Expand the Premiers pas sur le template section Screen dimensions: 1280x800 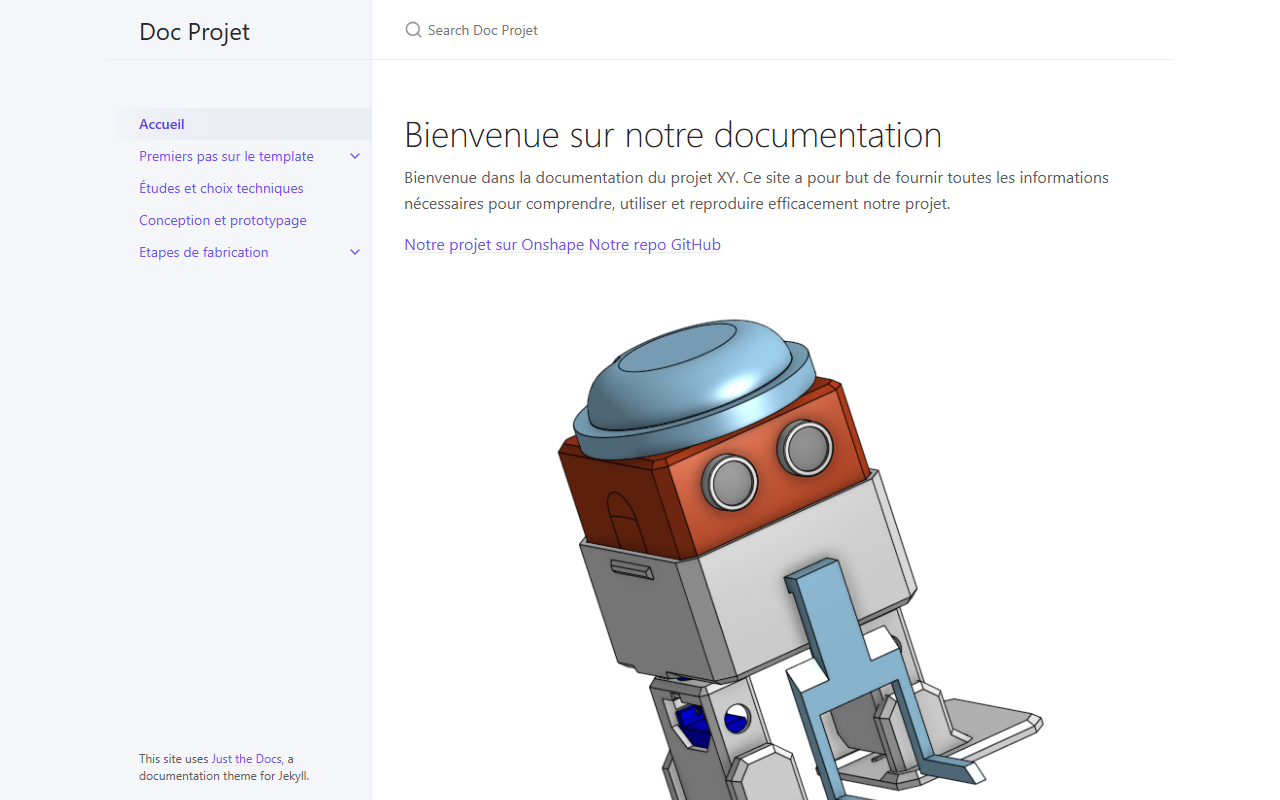[355, 156]
